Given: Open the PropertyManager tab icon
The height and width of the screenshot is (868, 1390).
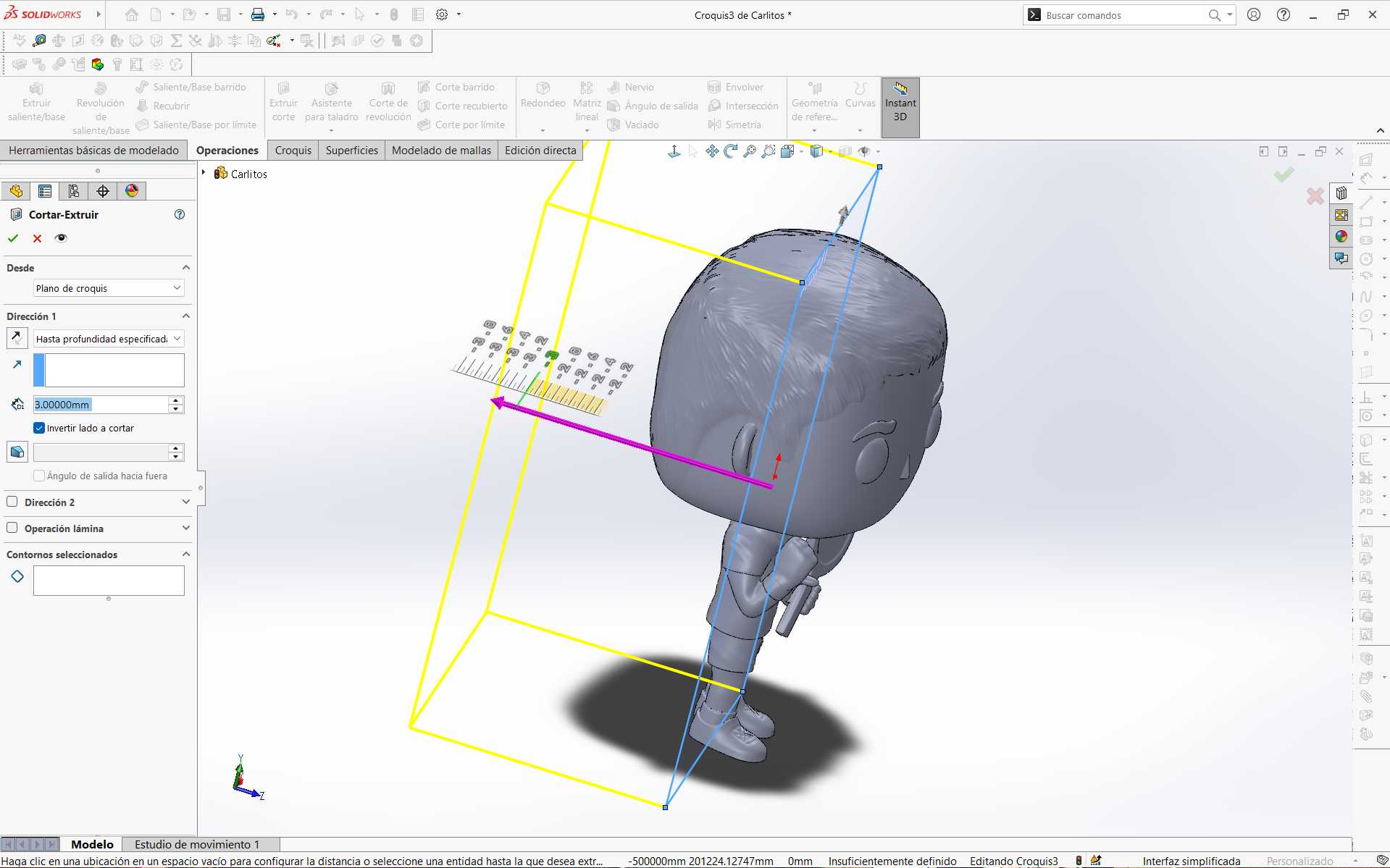Looking at the screenshot, I should point(45,191).
